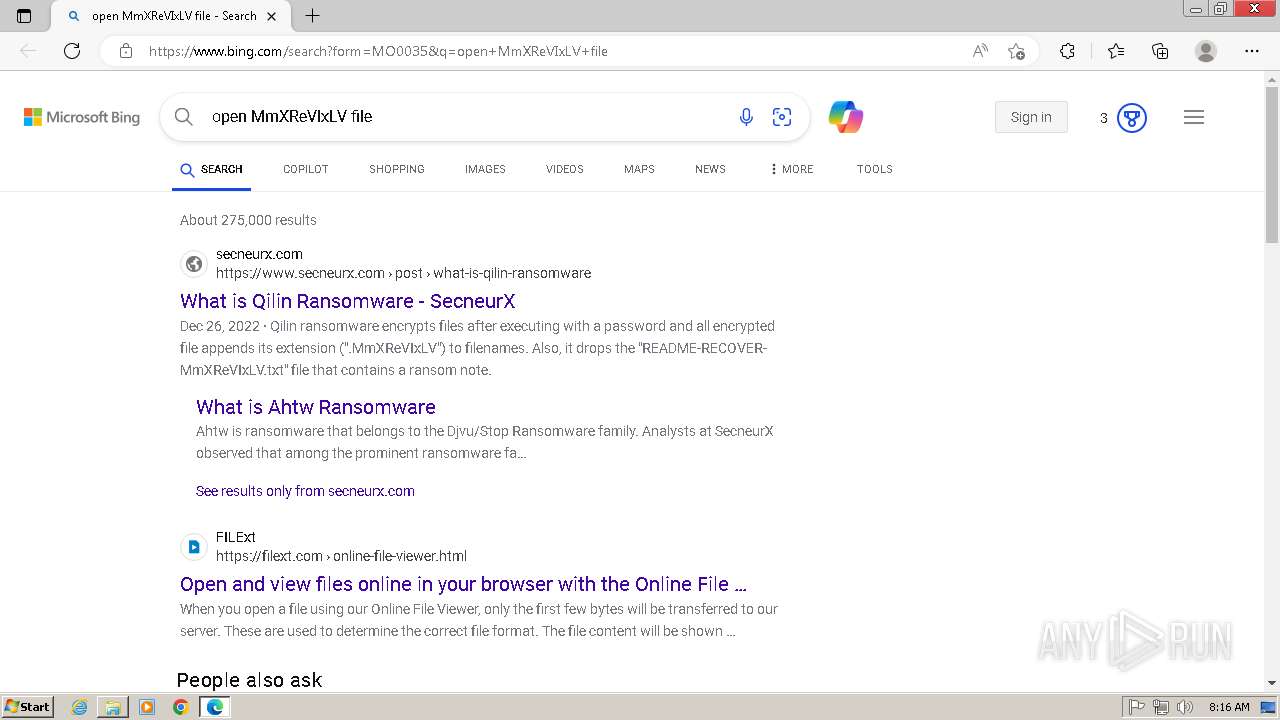Switch to the MAPS tab

click(639, 169)
